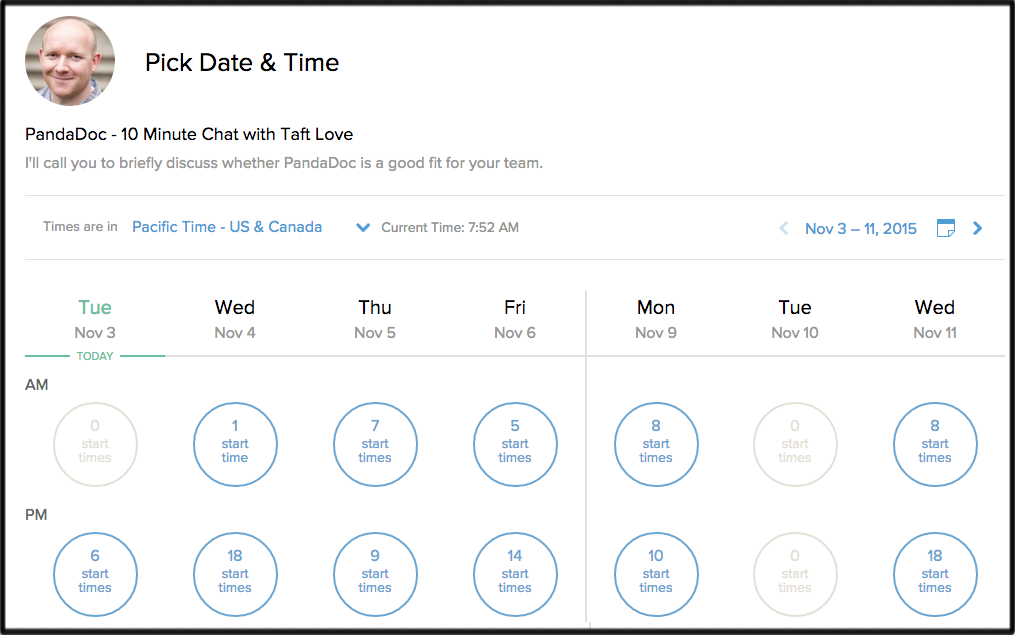Open Pacific Time - US & Canada selector

pyautogui.click(x=227, y=227)
